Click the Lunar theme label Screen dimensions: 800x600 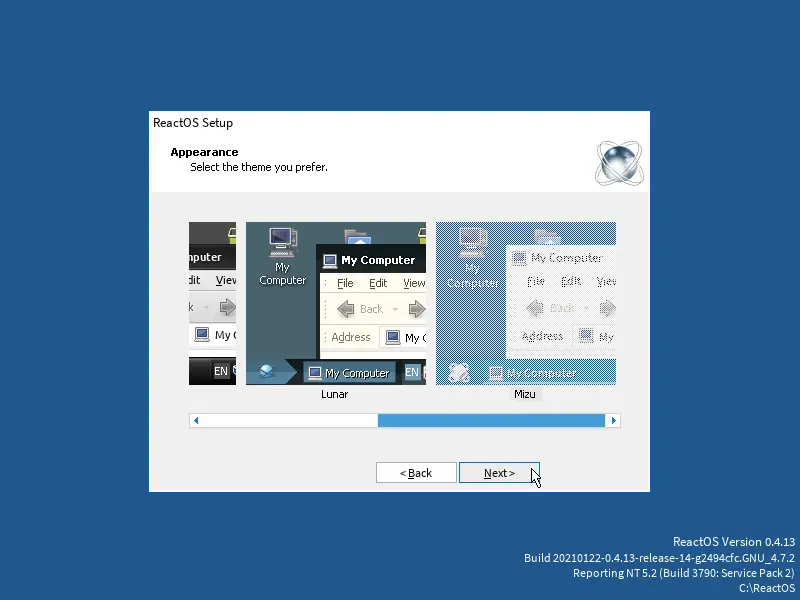coord(335,394)
